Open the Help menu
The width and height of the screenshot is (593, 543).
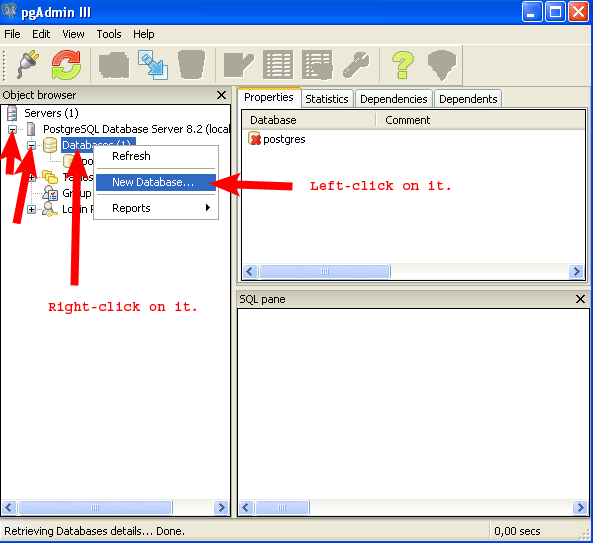[143, 34]
